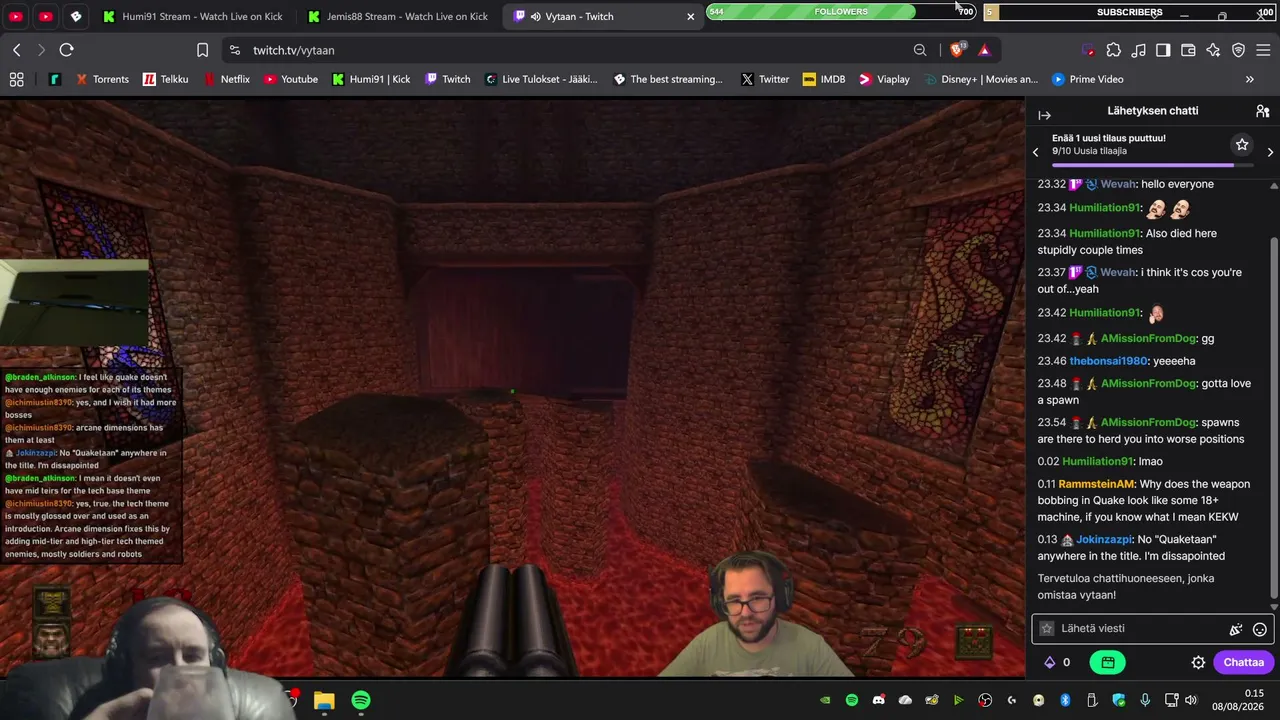Open the apps grid in bookmarks bar
Image resolution: width=1280 pixels, height=720 pixels.
(x=16, y=79)
